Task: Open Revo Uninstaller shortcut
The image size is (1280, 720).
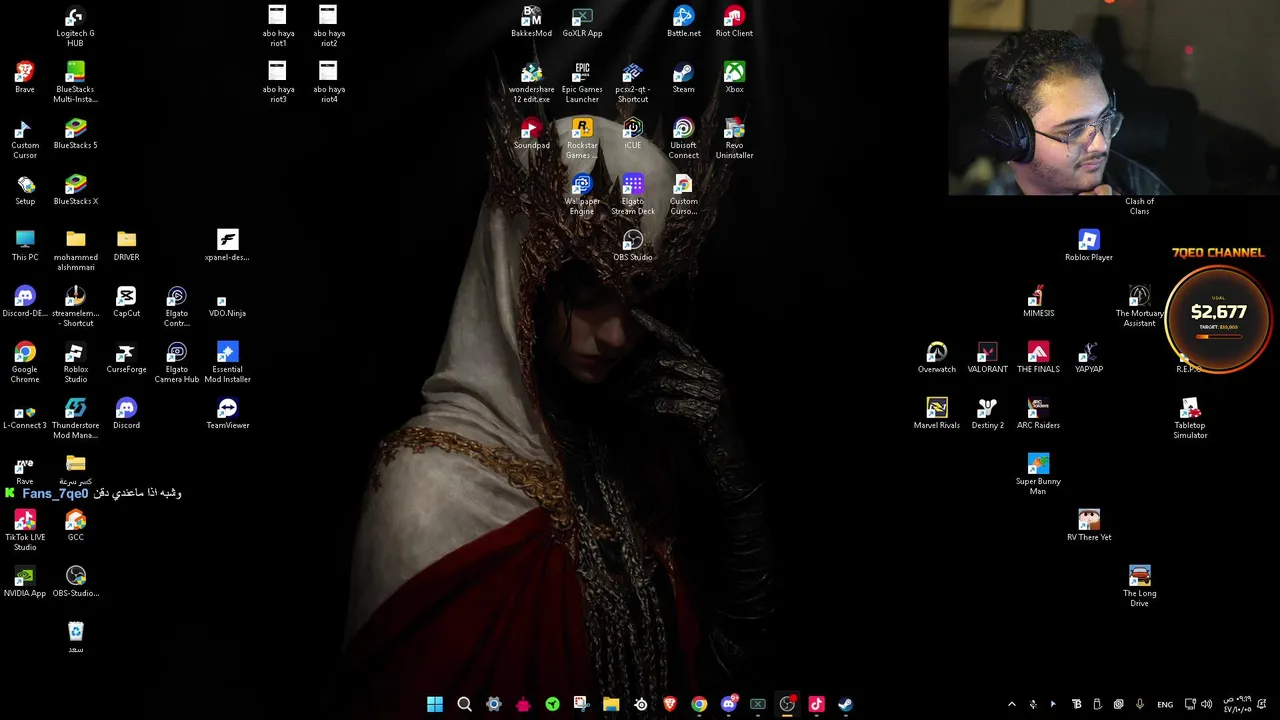Action: (x=734, y=139)
